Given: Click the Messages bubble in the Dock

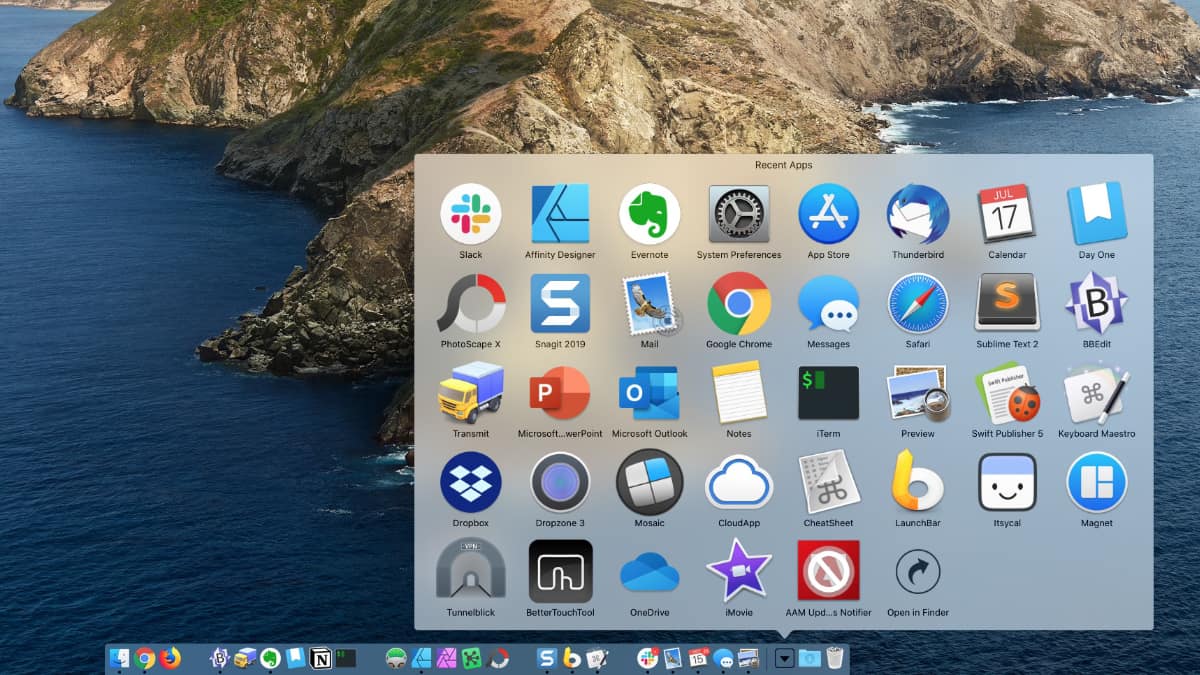Looking at the screenshot, I should point(723,657).
